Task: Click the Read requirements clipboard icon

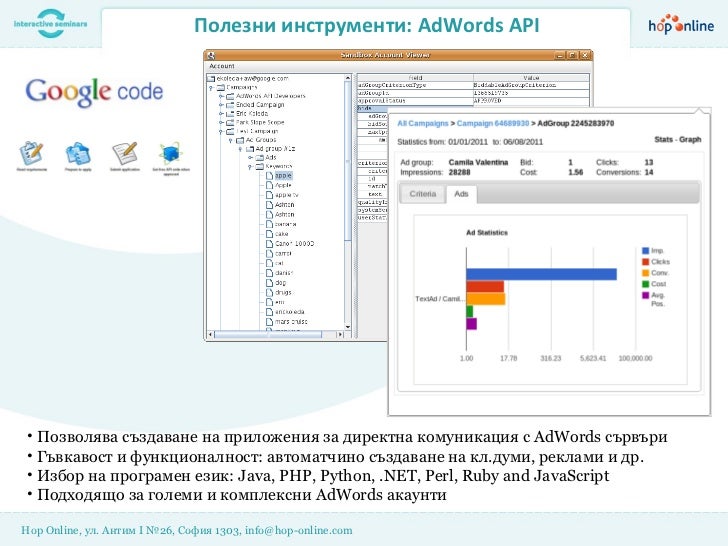Action: (32, 153)
